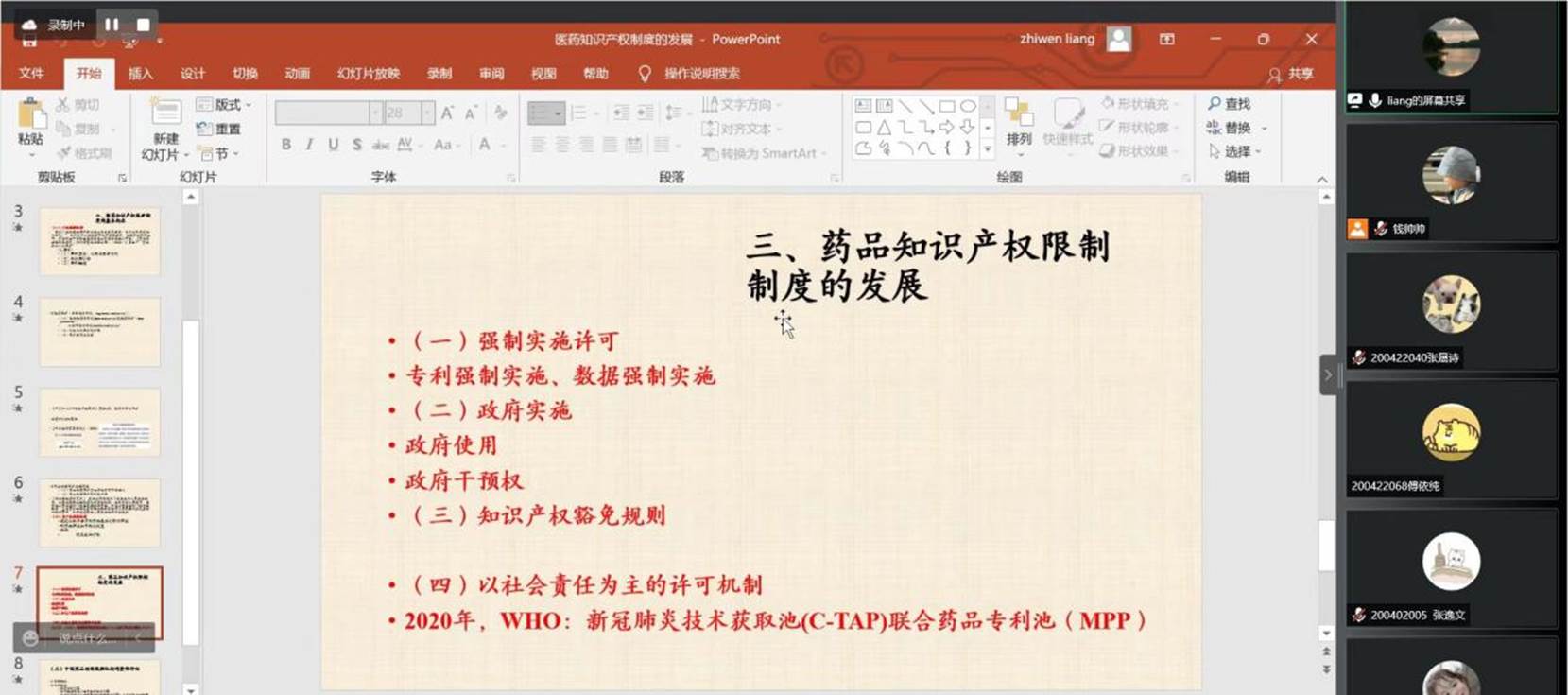This screenshot has width=1568, height=695.
Task: Toggle Bold text formatting
Action: [x=285, y=145]
